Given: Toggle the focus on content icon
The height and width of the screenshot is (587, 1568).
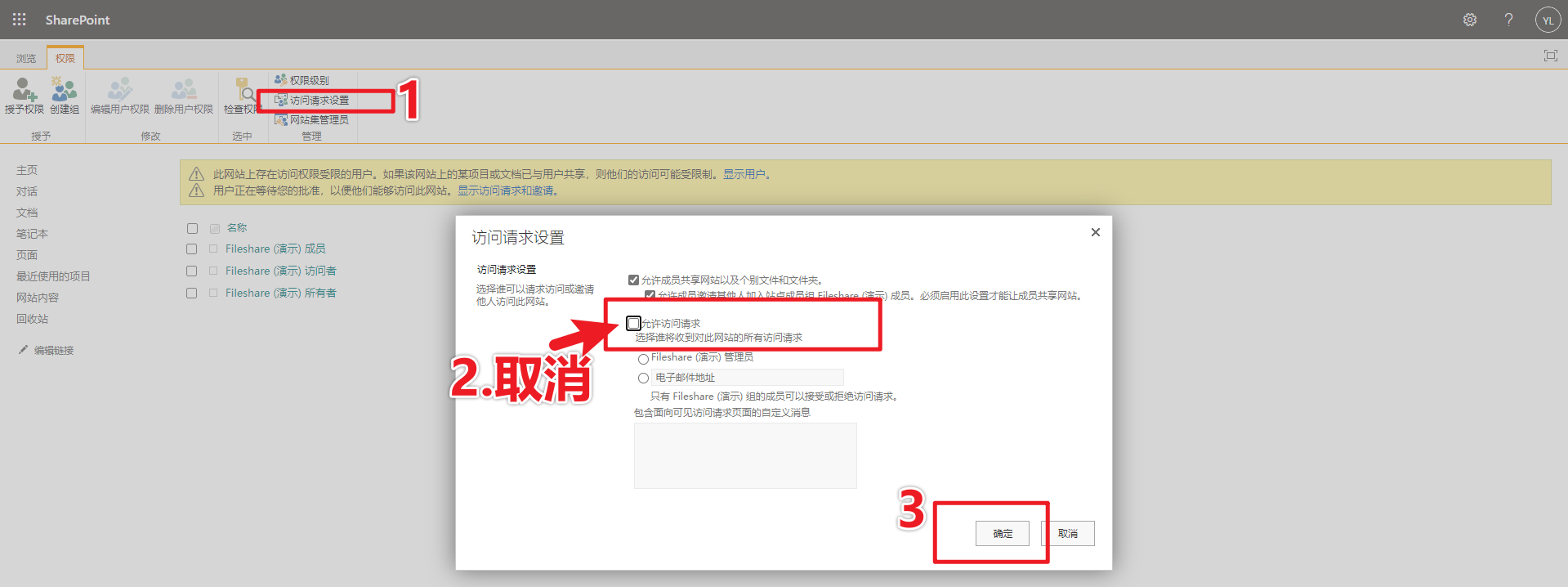Looking at the screenshot, I should pyautogui.click(x=1550, y=56).
